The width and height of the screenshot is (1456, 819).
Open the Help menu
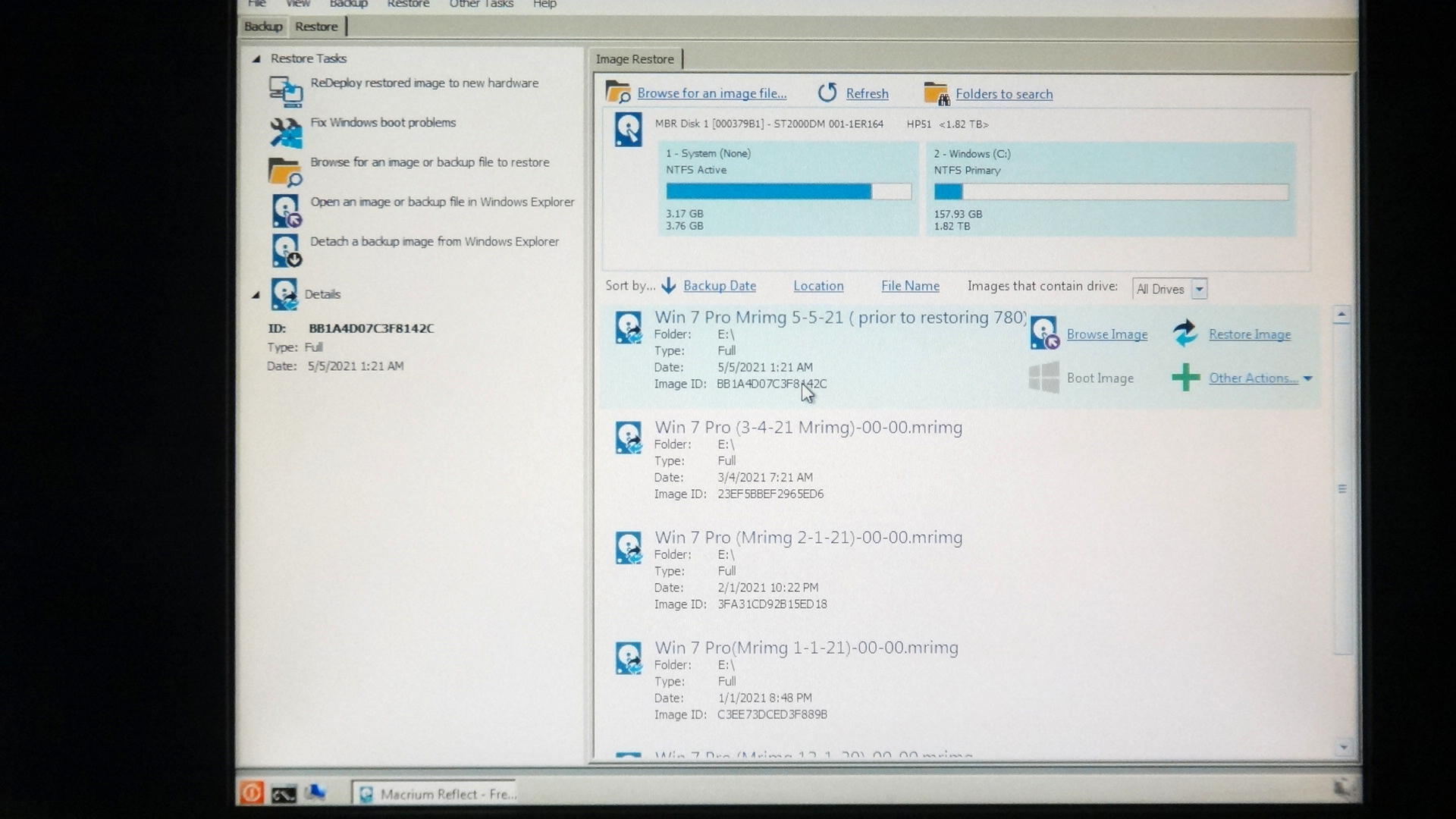click(544, 4)
